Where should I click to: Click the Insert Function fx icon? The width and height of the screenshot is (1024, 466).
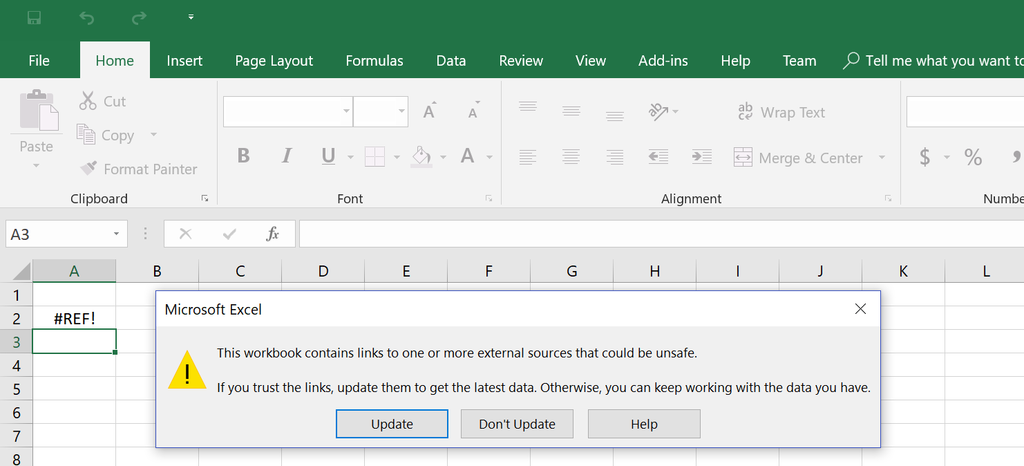point(272,234)
